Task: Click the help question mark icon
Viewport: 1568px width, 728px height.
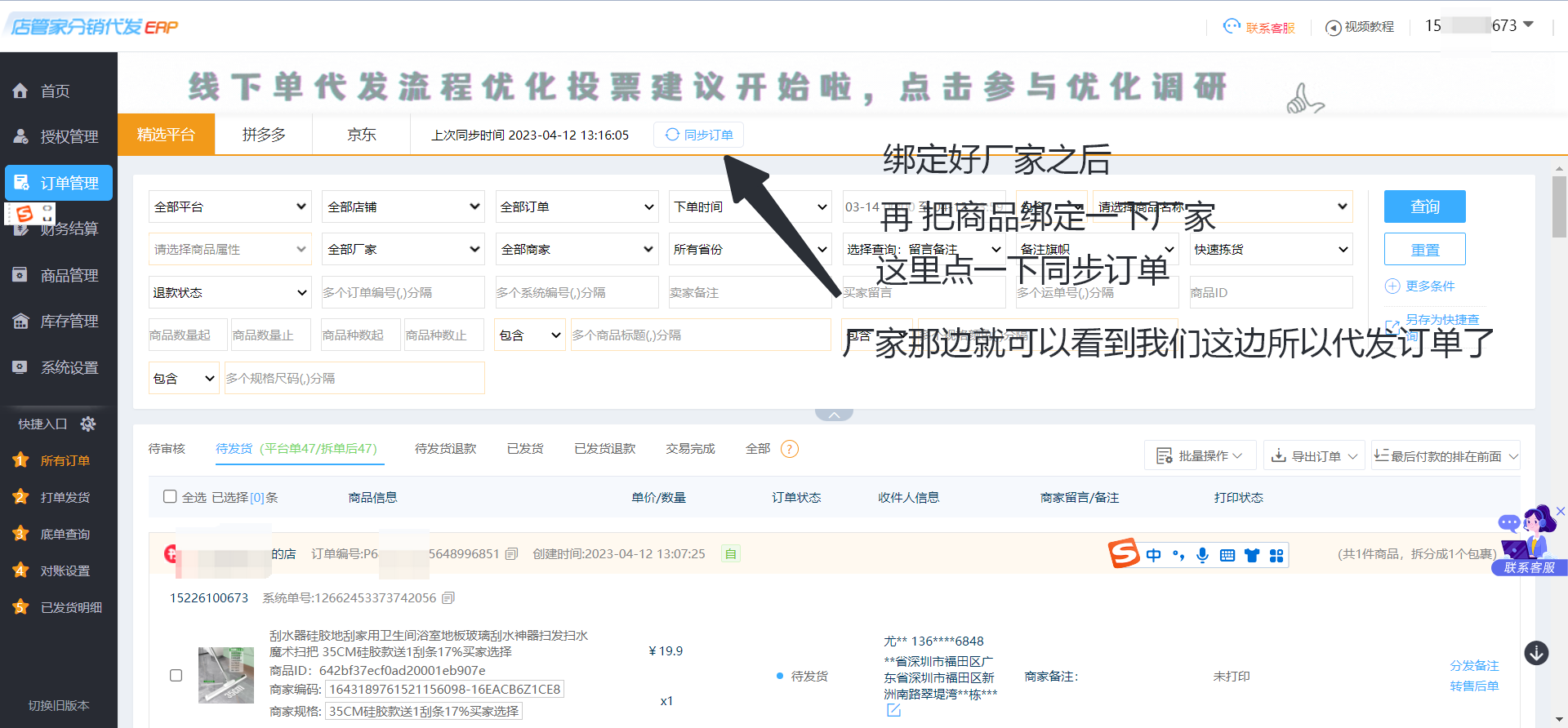Action: point(789,449)
